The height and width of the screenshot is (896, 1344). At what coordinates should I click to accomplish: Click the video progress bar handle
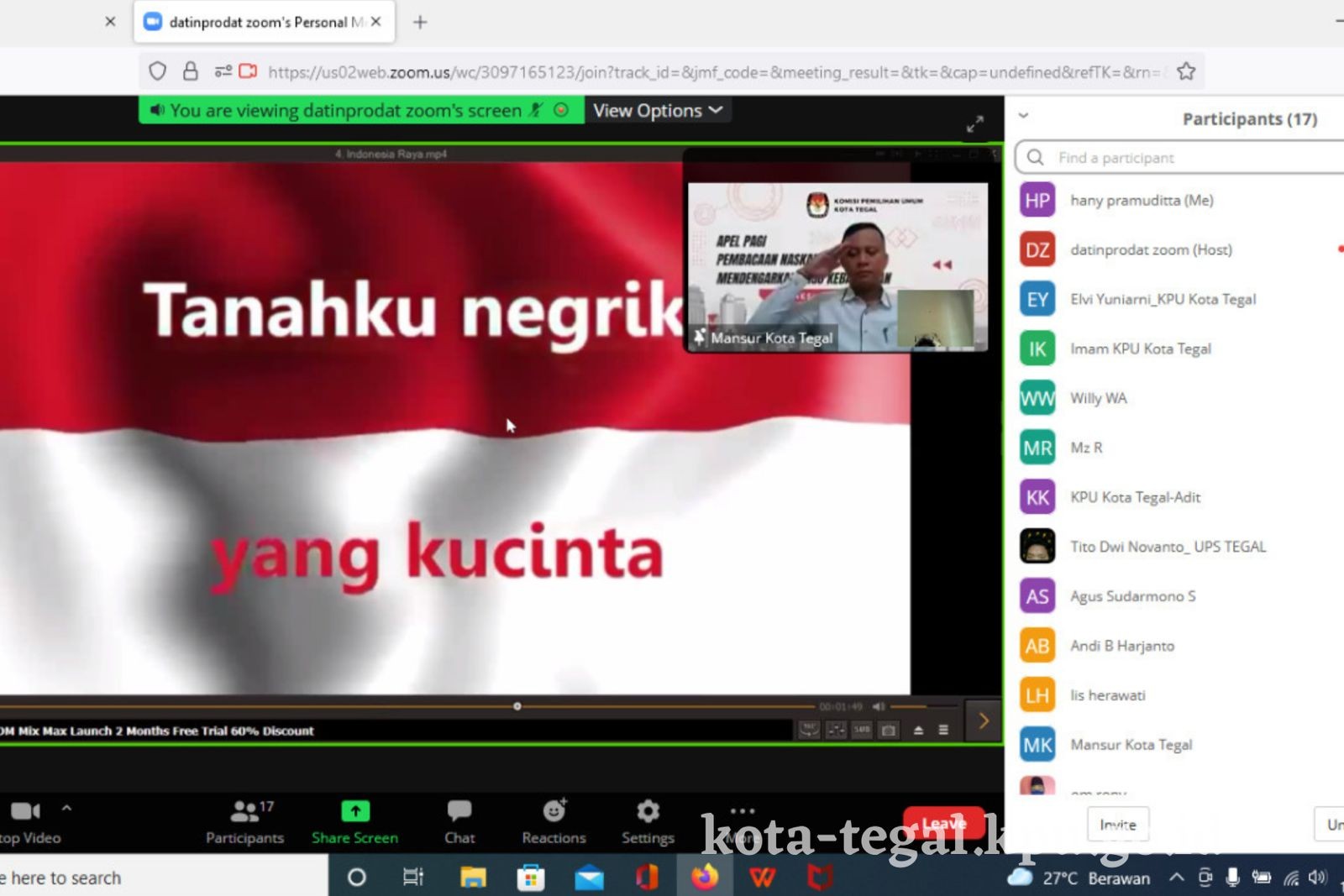(x=517, y=706)
